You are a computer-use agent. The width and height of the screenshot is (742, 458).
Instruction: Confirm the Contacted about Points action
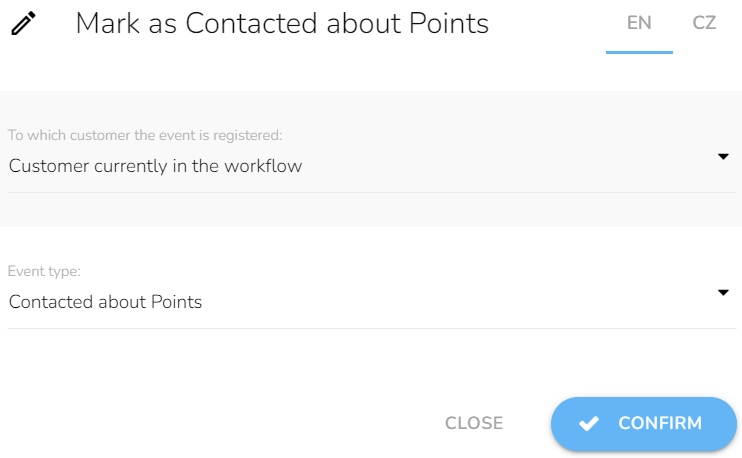click(x=644, y=423)
